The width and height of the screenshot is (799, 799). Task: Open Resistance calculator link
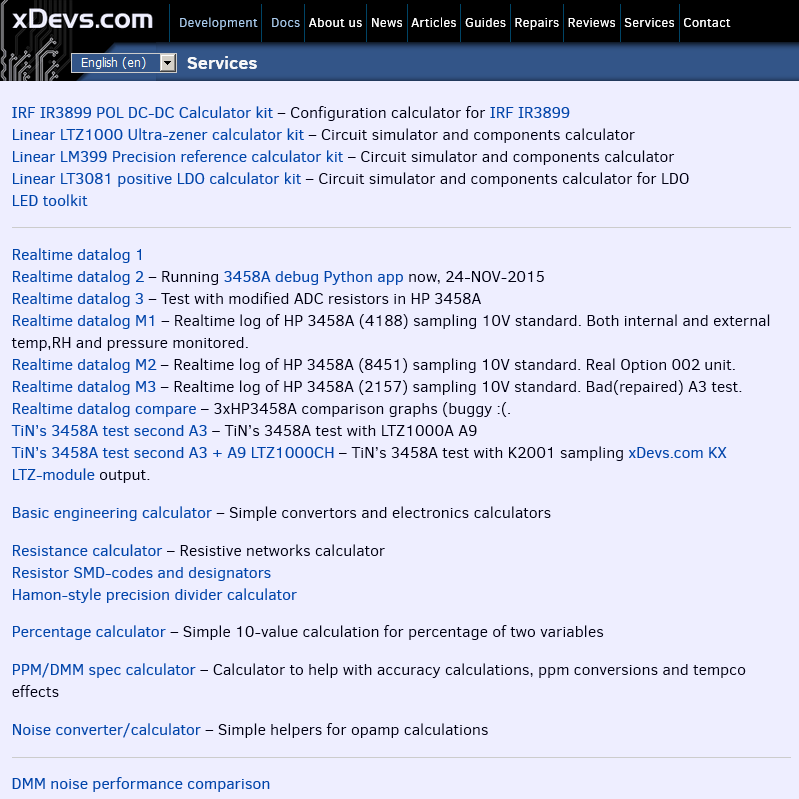point(87,551)
